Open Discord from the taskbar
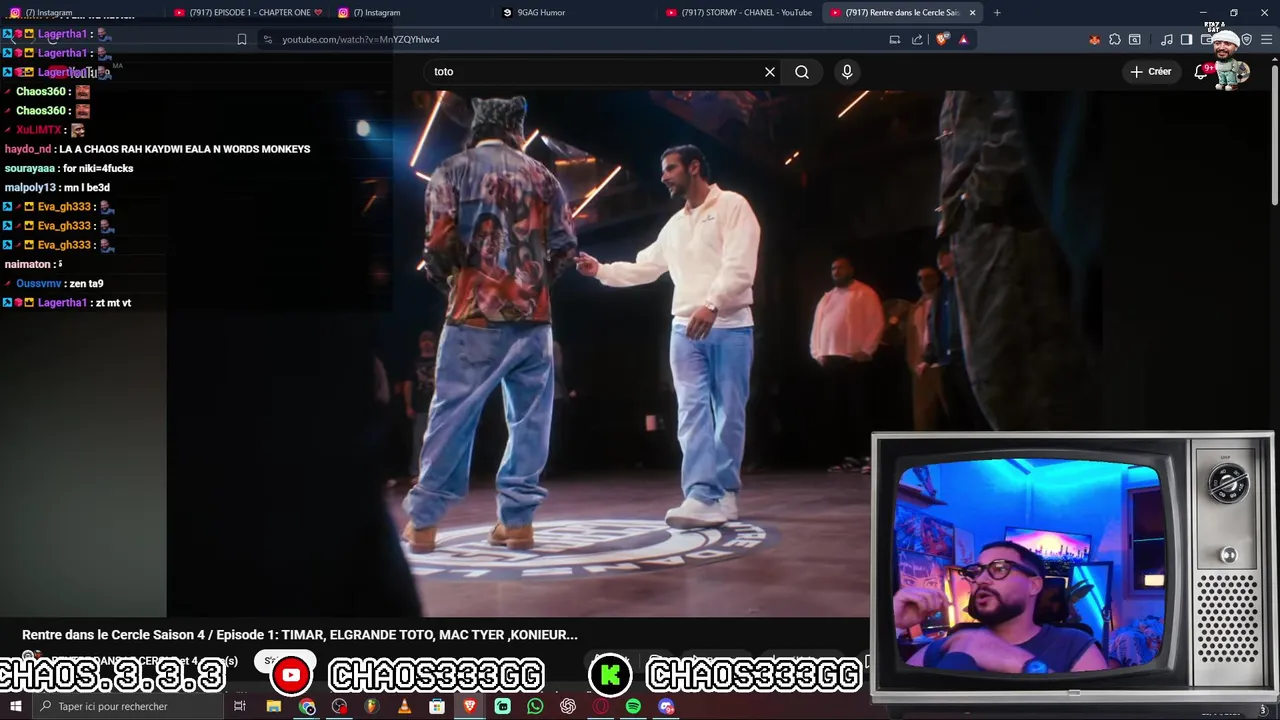Image resolution: width=1280 pixels, height=720 pixels. [x=667, y=706]
